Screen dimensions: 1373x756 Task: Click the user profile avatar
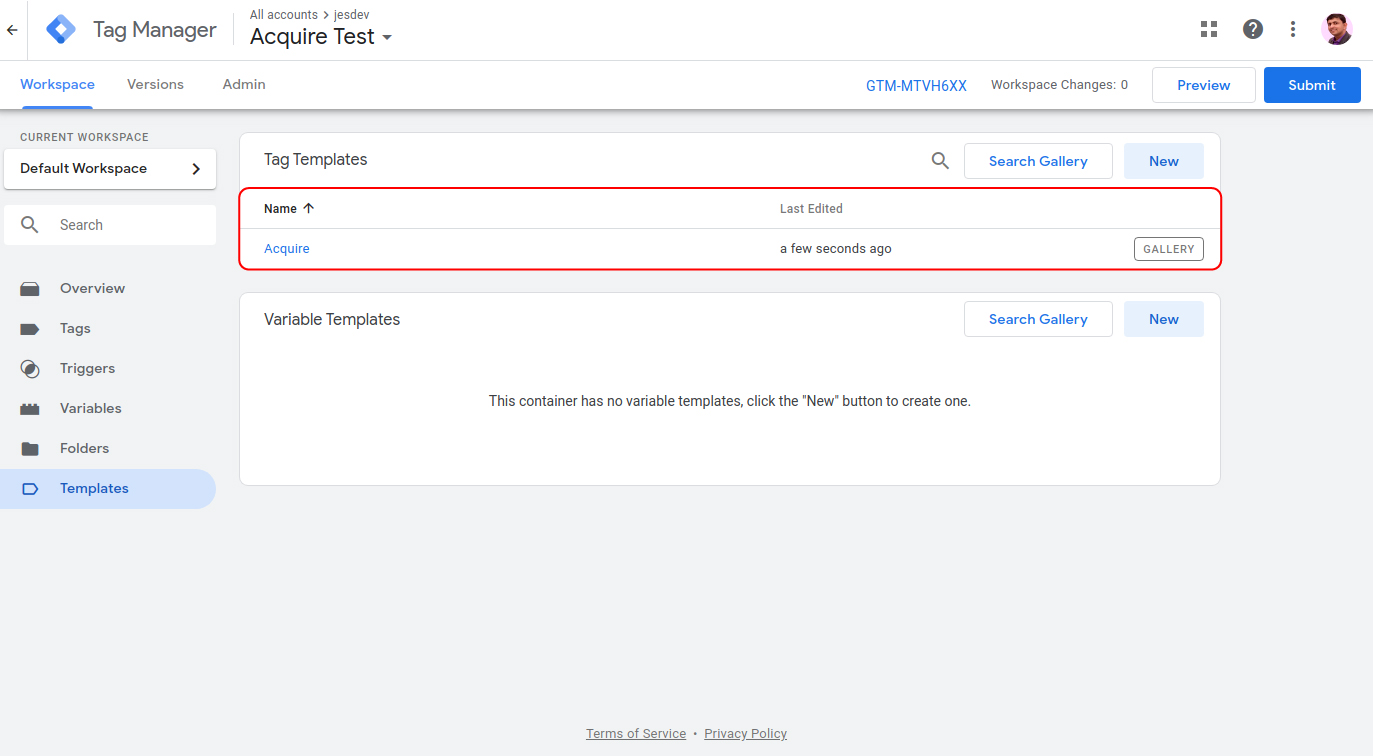click(1336, 29)
